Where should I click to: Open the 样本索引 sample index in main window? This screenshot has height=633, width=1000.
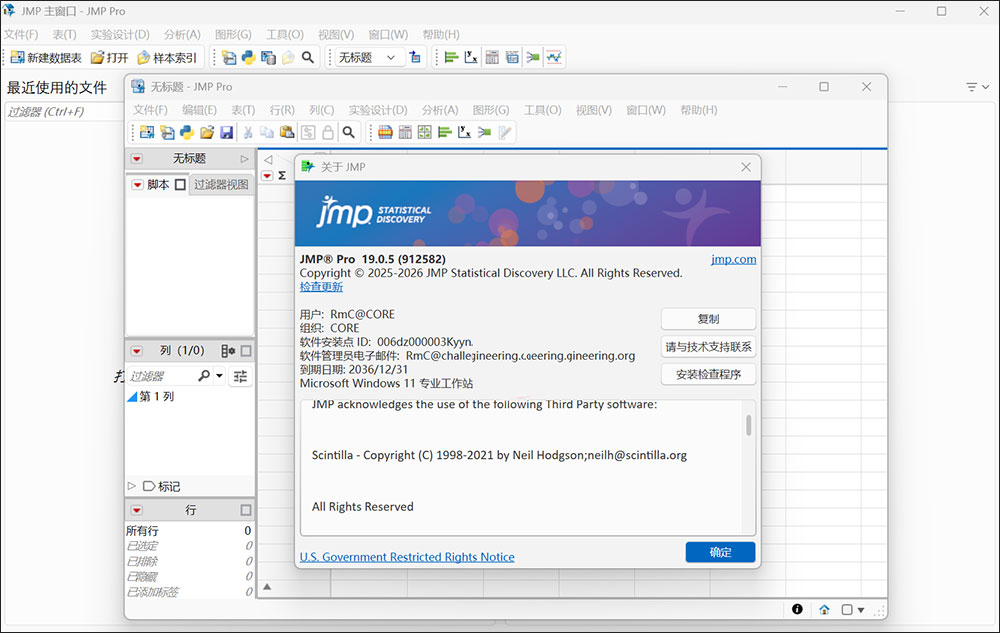pos(167,57)
